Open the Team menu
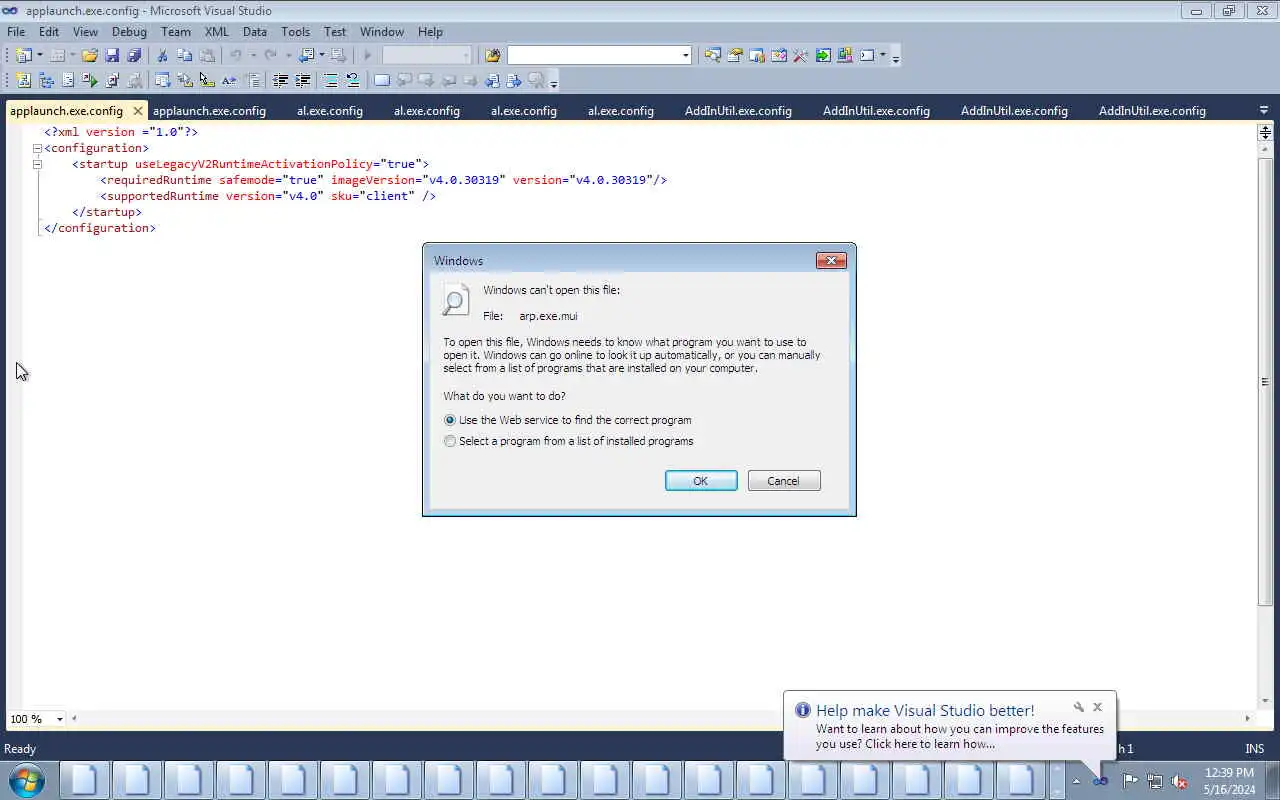 [175, 32]
